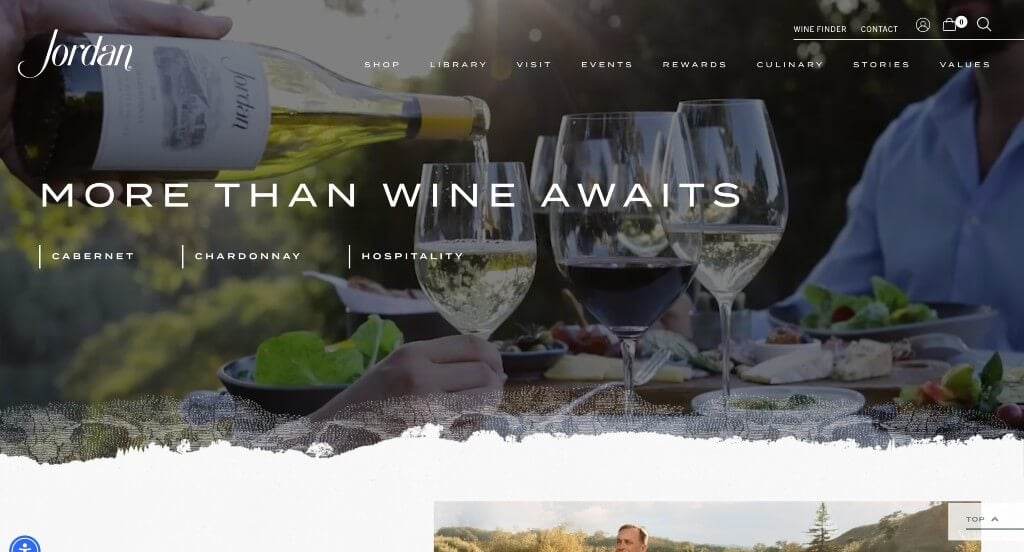1024x552 pixels.
Task: Go to the Culinary section
Action: [790, 65]
